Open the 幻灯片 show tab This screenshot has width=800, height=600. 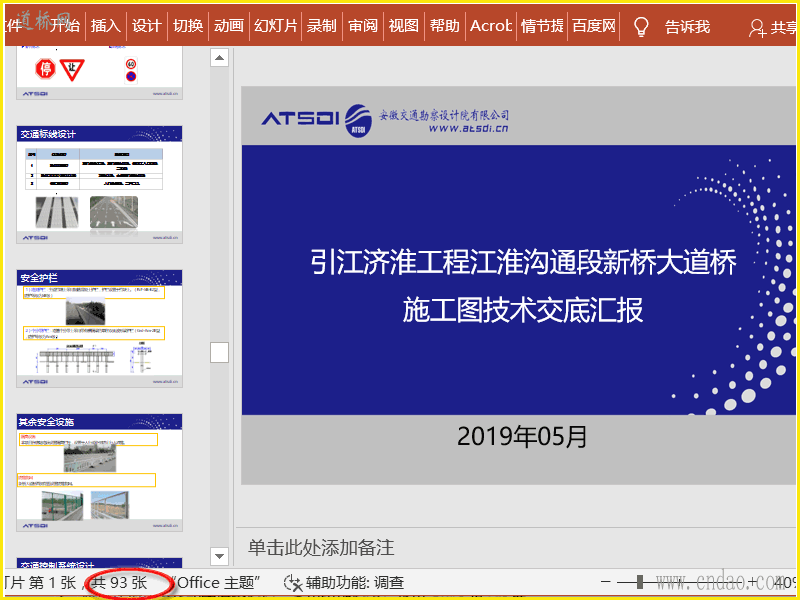tap(276, 26)
